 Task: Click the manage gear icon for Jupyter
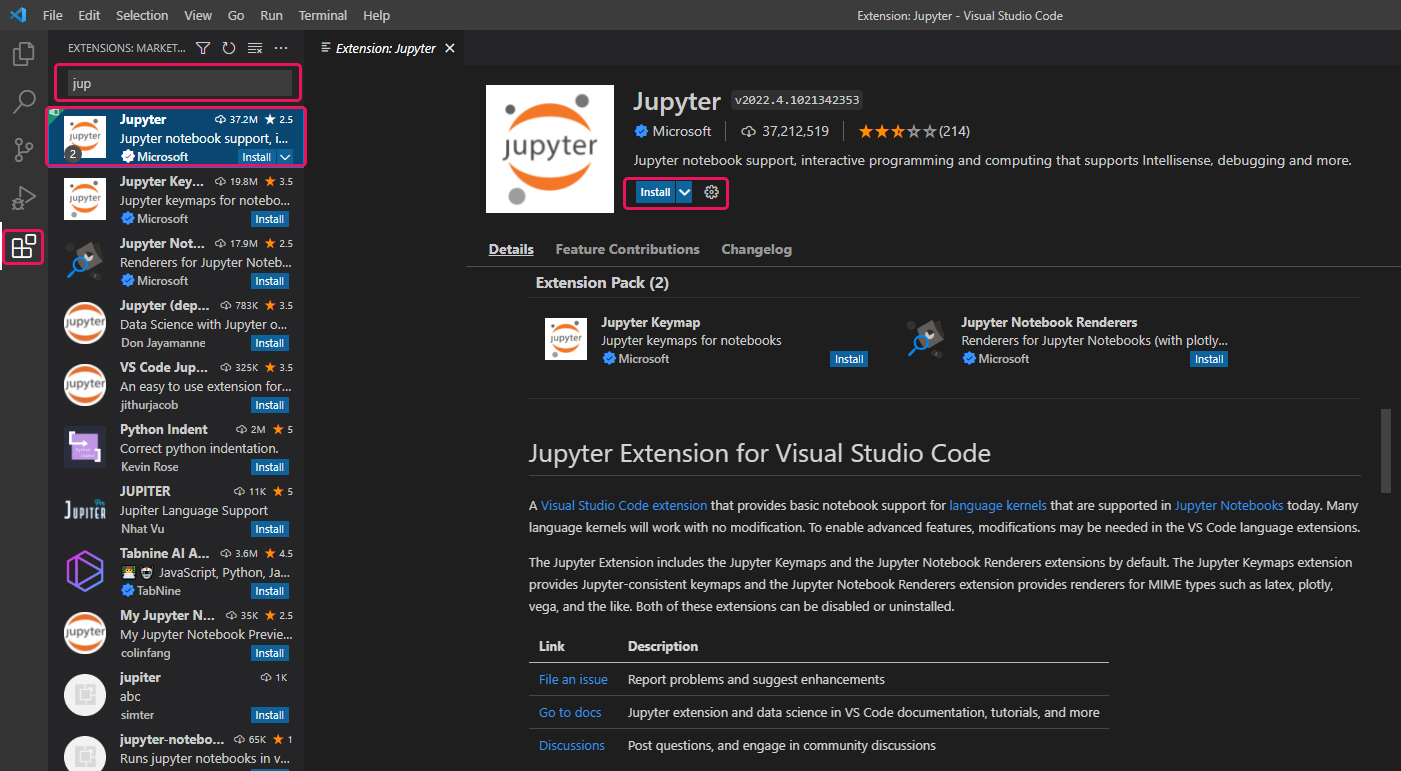coord(712,192)
